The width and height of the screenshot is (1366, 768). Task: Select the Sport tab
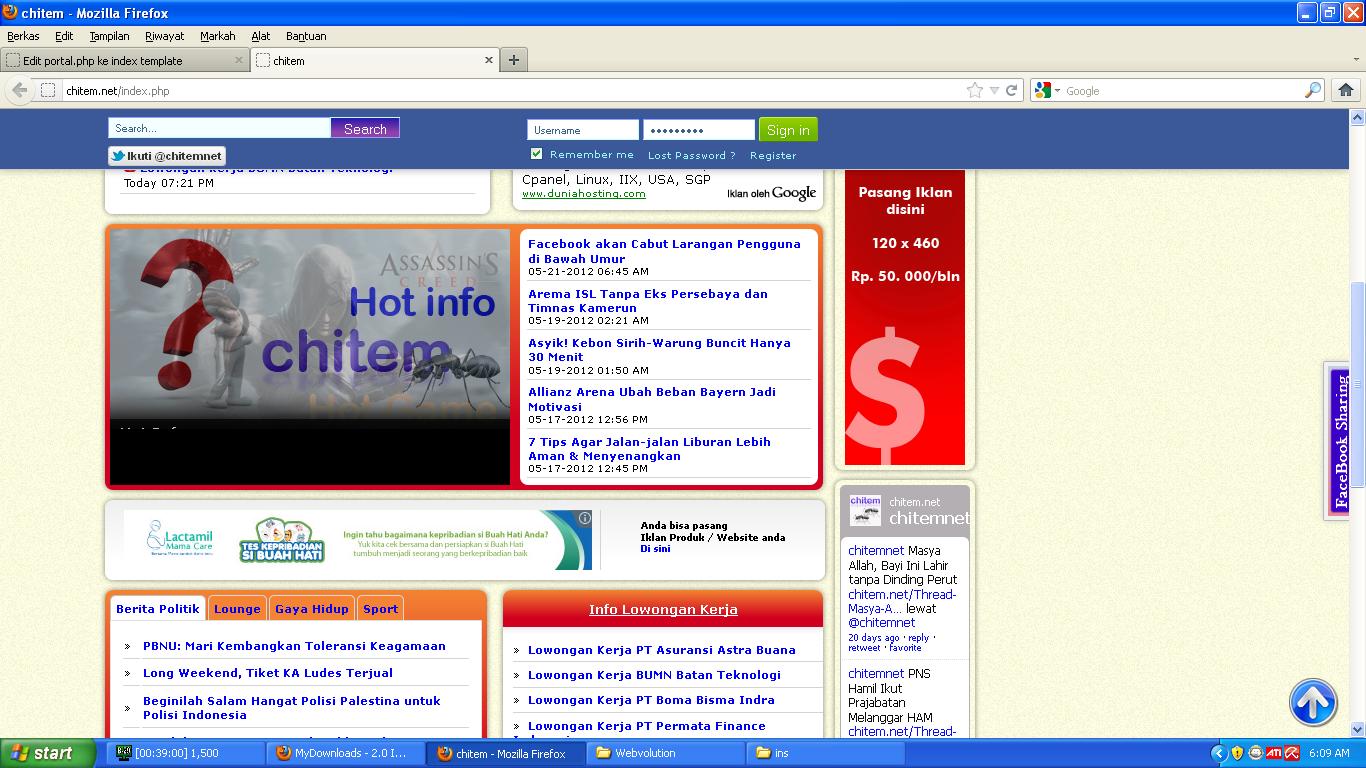coord(380,609)
